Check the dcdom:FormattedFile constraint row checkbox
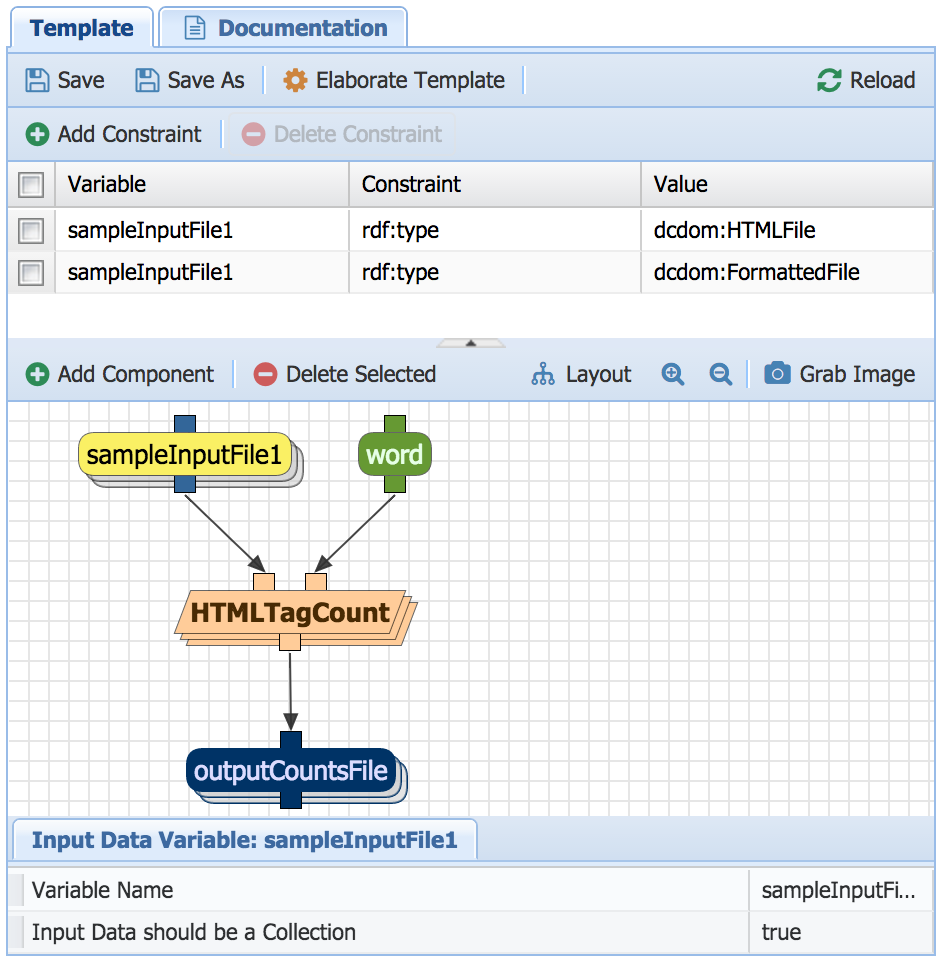Screen dimensions: 946x964 (x=31, y=272)
